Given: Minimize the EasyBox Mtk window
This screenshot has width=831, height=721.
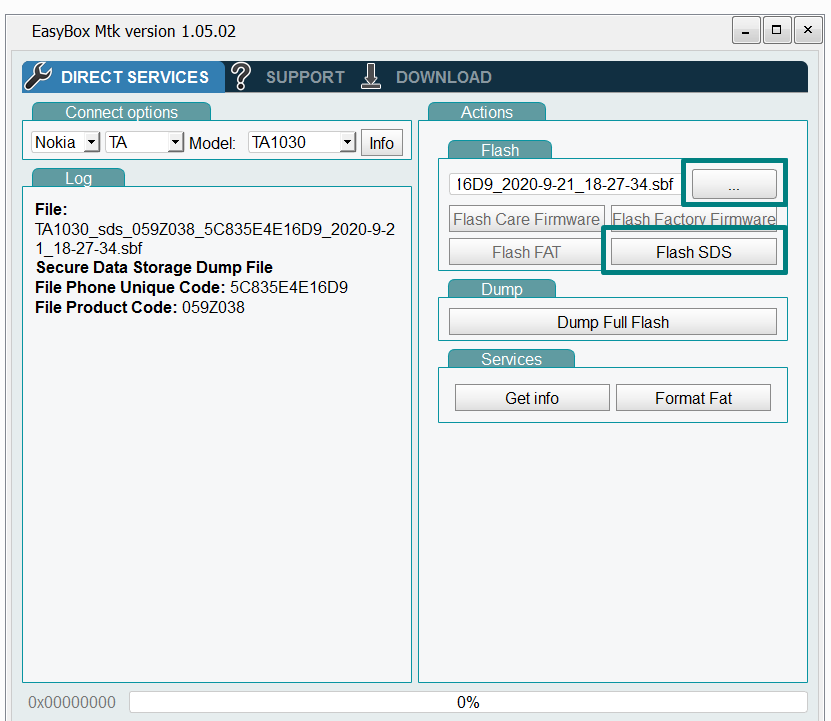Looking at the screenshot, I should click(x=746, y=30).
